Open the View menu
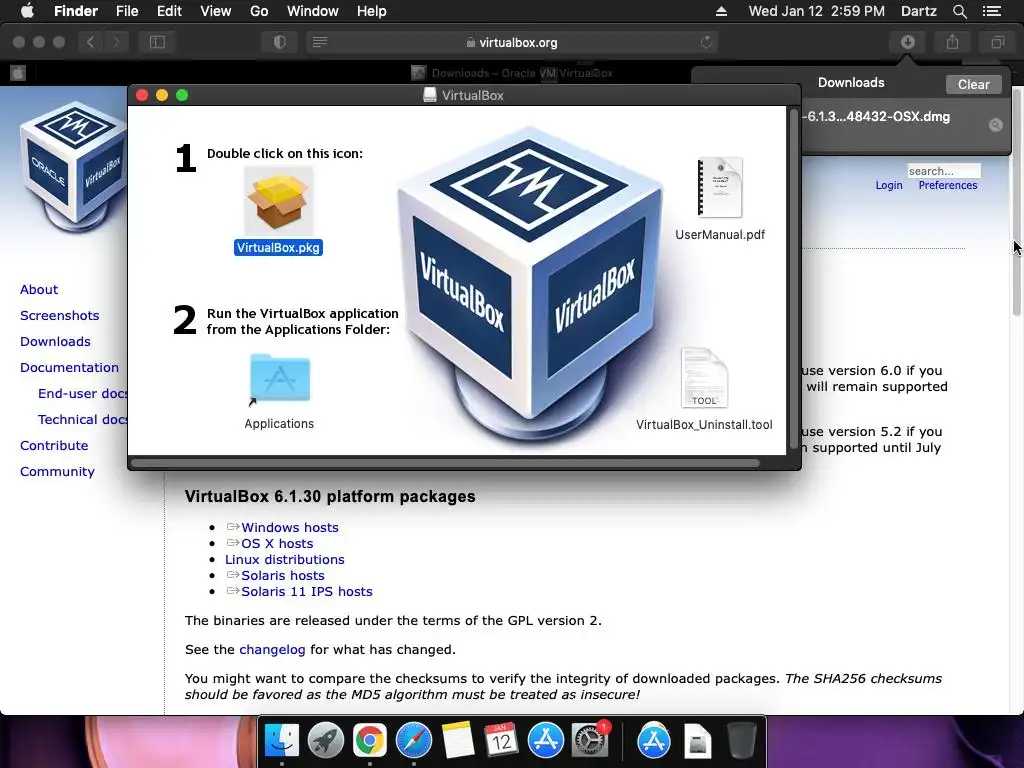Viewport: 1024px width, 768px height. (x=216, y=11)
